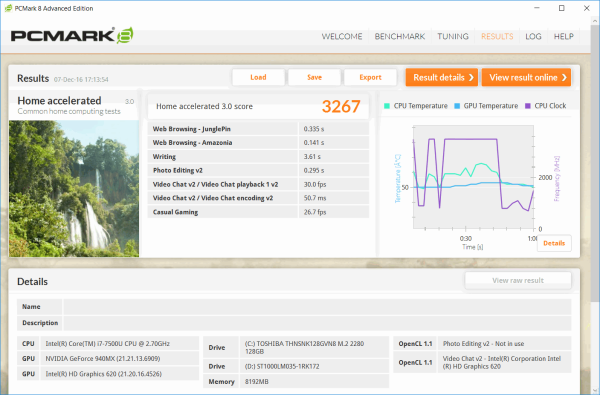Click the GPU Temperature legend swatch
The height and width of the screenshot is (395, 600).
coord(457,106)
